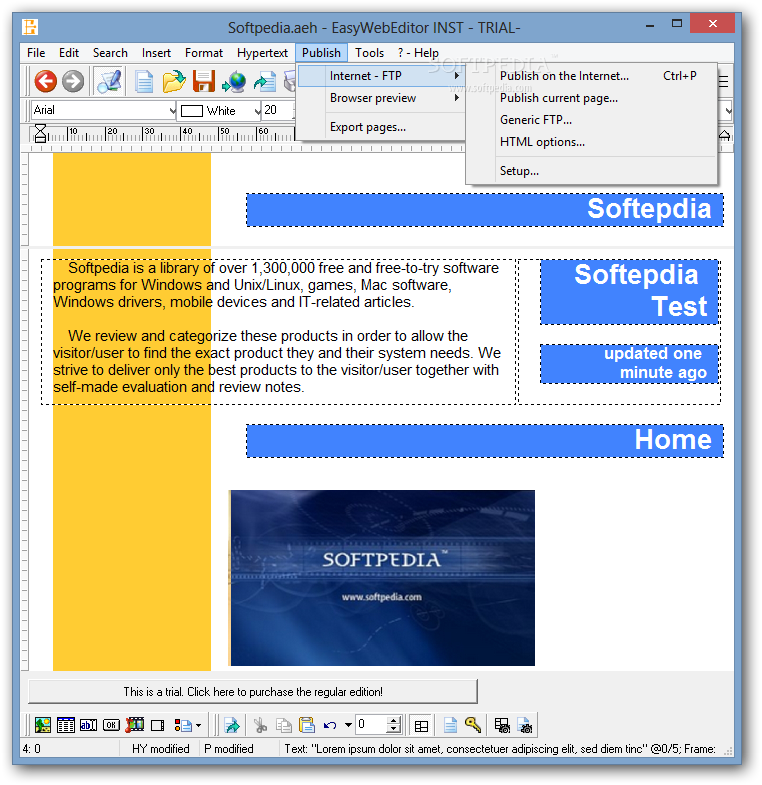Click the right margin marker on ruler
Screen dimensions: 762x785
[x=724, y=135]
